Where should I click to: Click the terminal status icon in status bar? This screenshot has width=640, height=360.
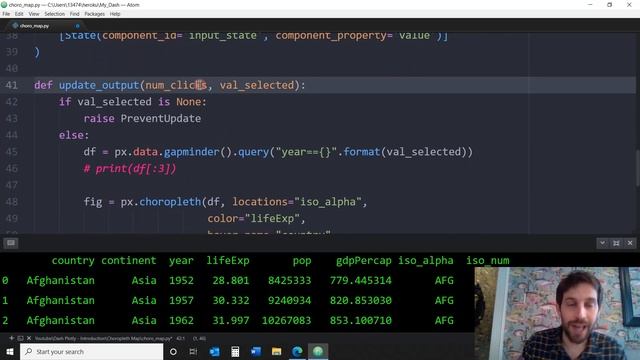click(x=20, y=338)
